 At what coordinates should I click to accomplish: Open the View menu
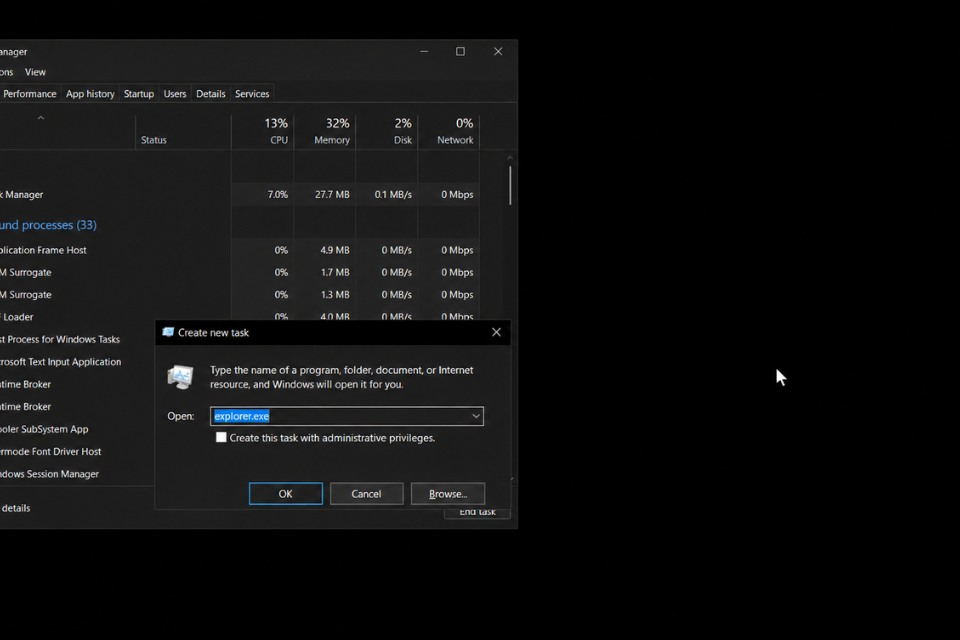tap(35, 71)
